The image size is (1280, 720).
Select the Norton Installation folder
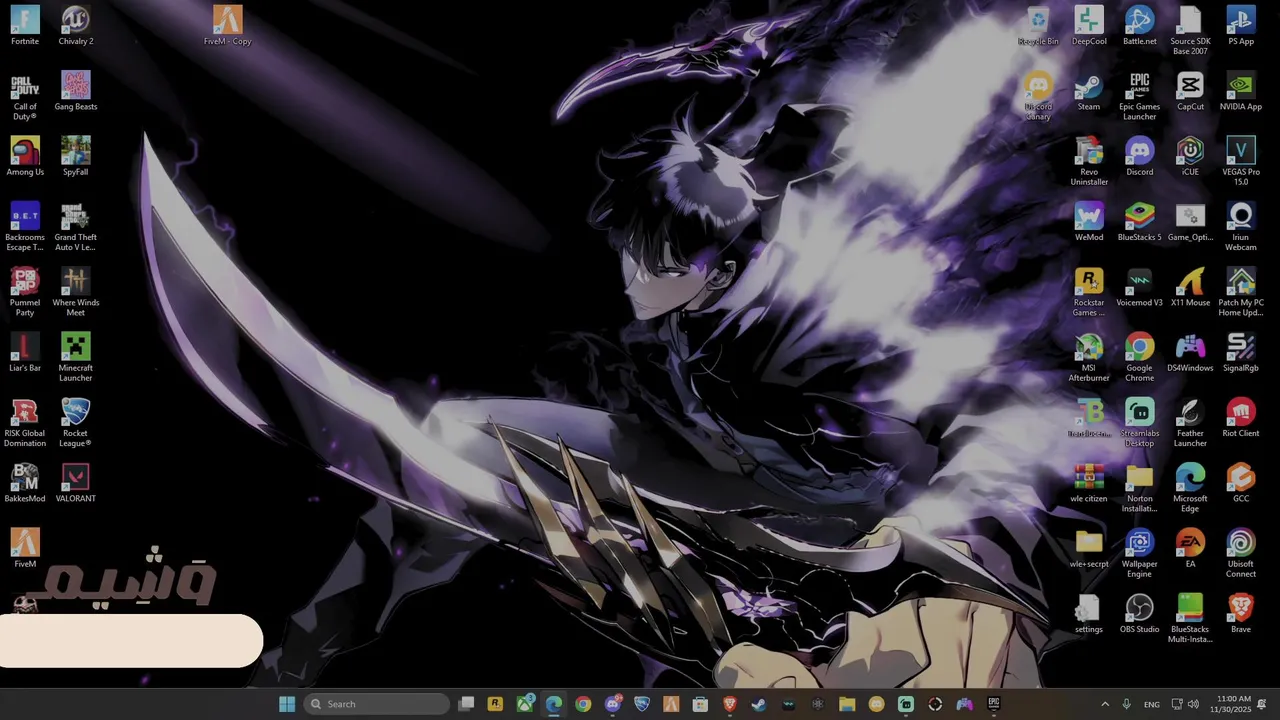[1140, 488]
